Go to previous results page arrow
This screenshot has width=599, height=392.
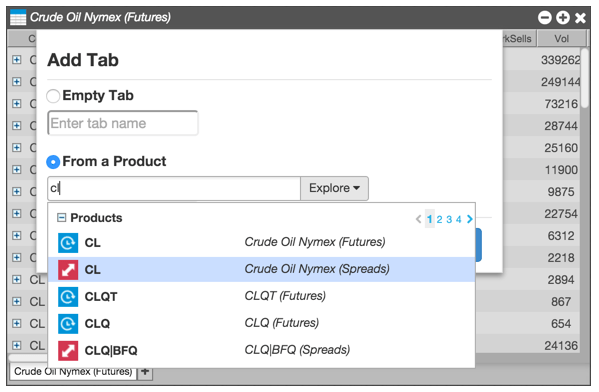coord(419,219)
